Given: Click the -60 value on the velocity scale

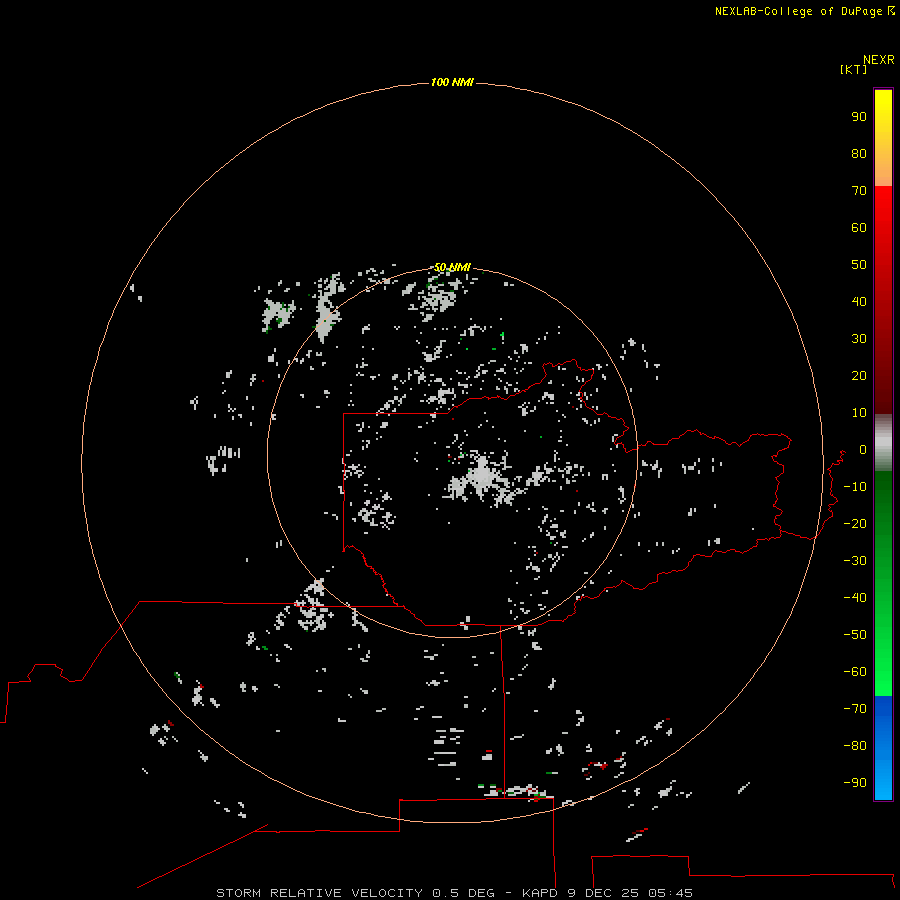Looking at the screenshot, I should pyautogui.click(x=855, y=672).
